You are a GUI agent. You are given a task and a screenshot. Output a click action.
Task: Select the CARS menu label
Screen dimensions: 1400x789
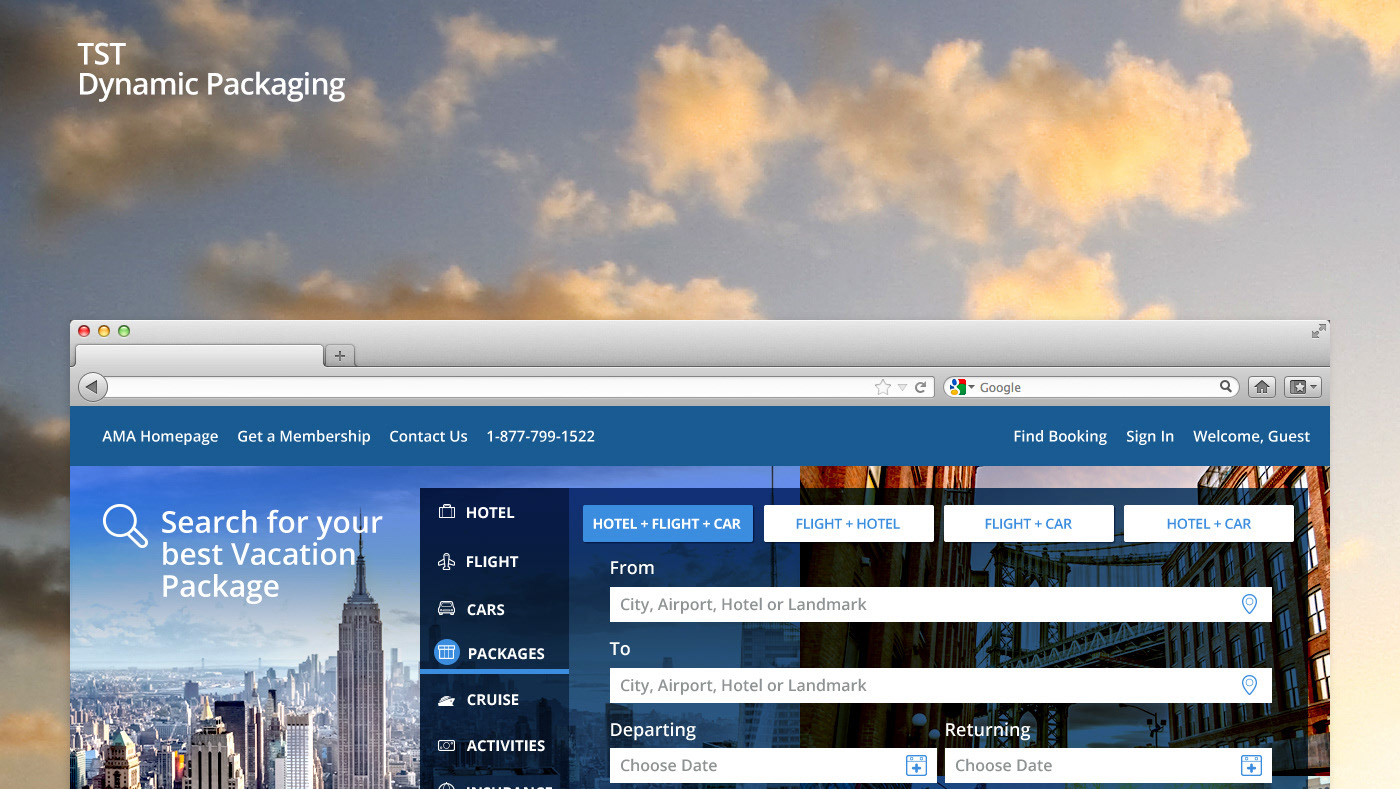[x=486, y=610]
